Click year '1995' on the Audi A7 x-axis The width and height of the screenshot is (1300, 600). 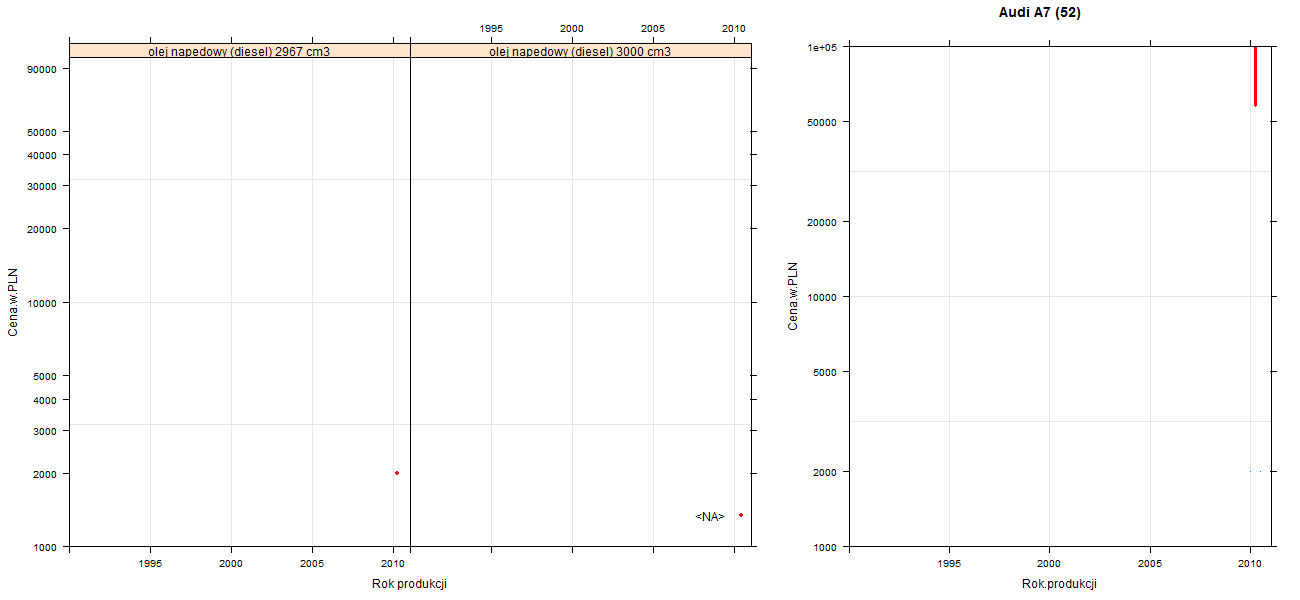(x=950, y=564)
